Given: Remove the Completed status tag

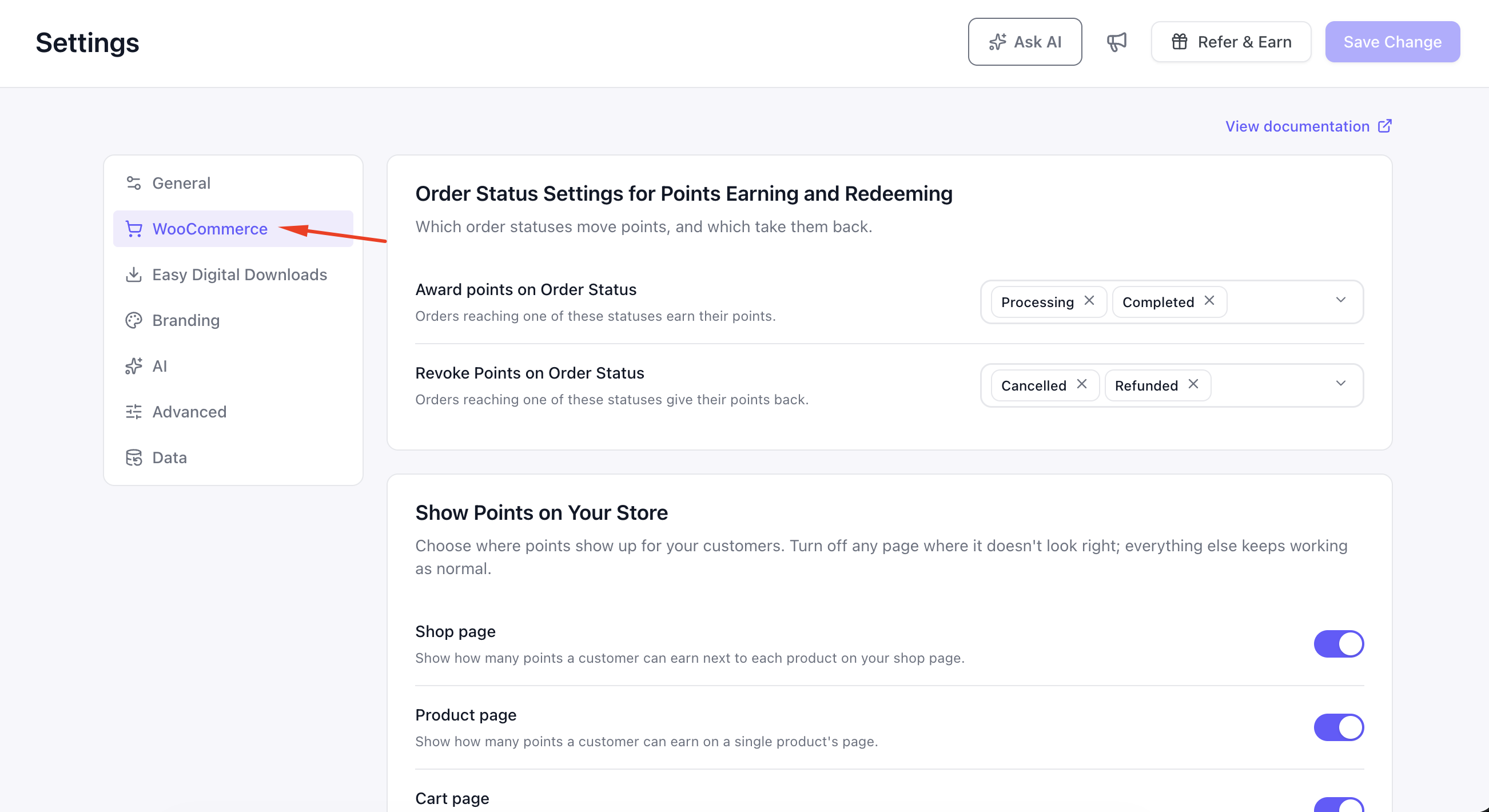Looking at the screenshot, I should [x=1209, y=301].
